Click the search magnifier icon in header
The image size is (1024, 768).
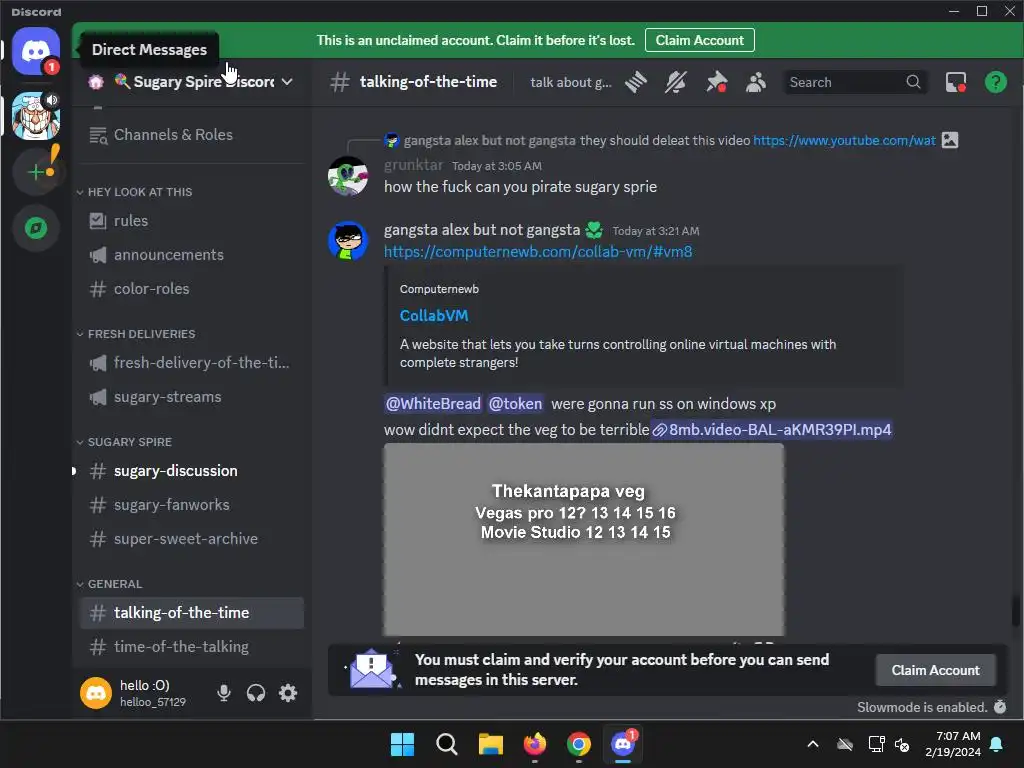(x=913, y=82)
